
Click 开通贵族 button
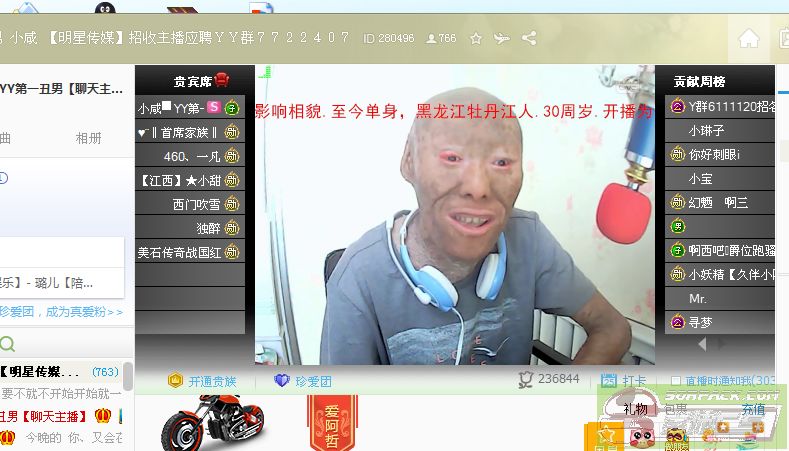[202, 381]
